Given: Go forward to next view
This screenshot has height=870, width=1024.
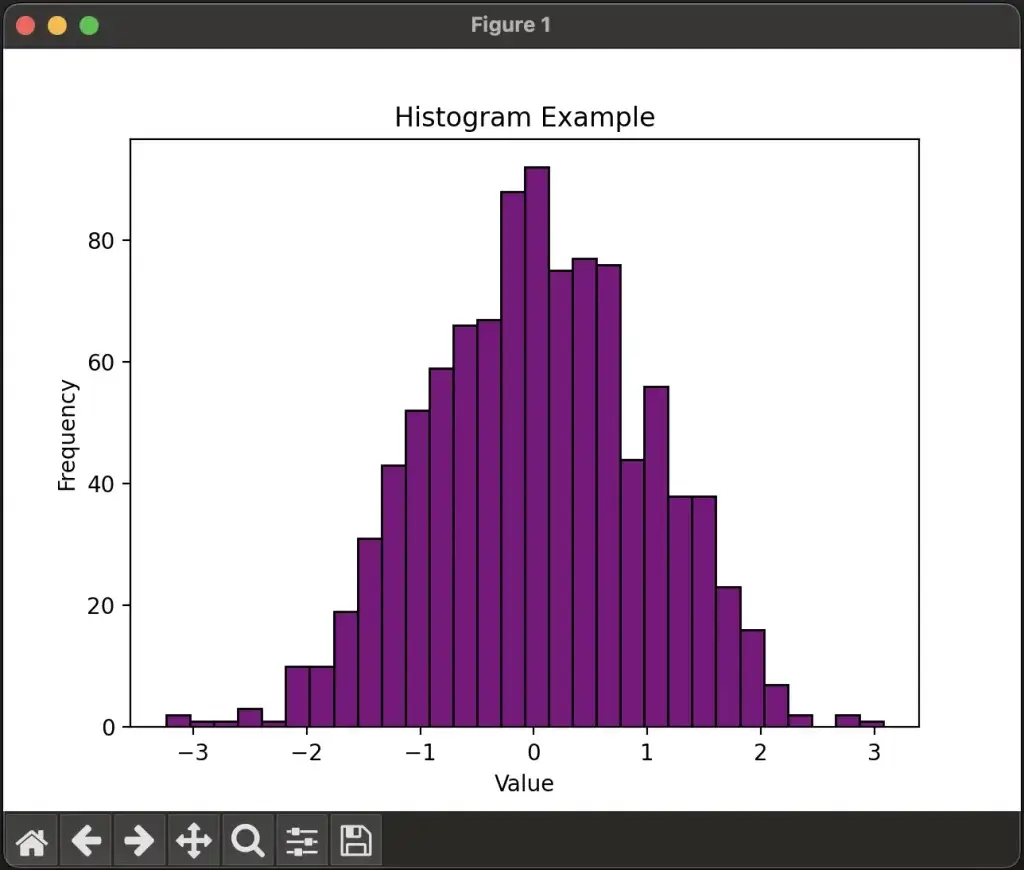Looking at the screenshot, I should coord(139,841).
